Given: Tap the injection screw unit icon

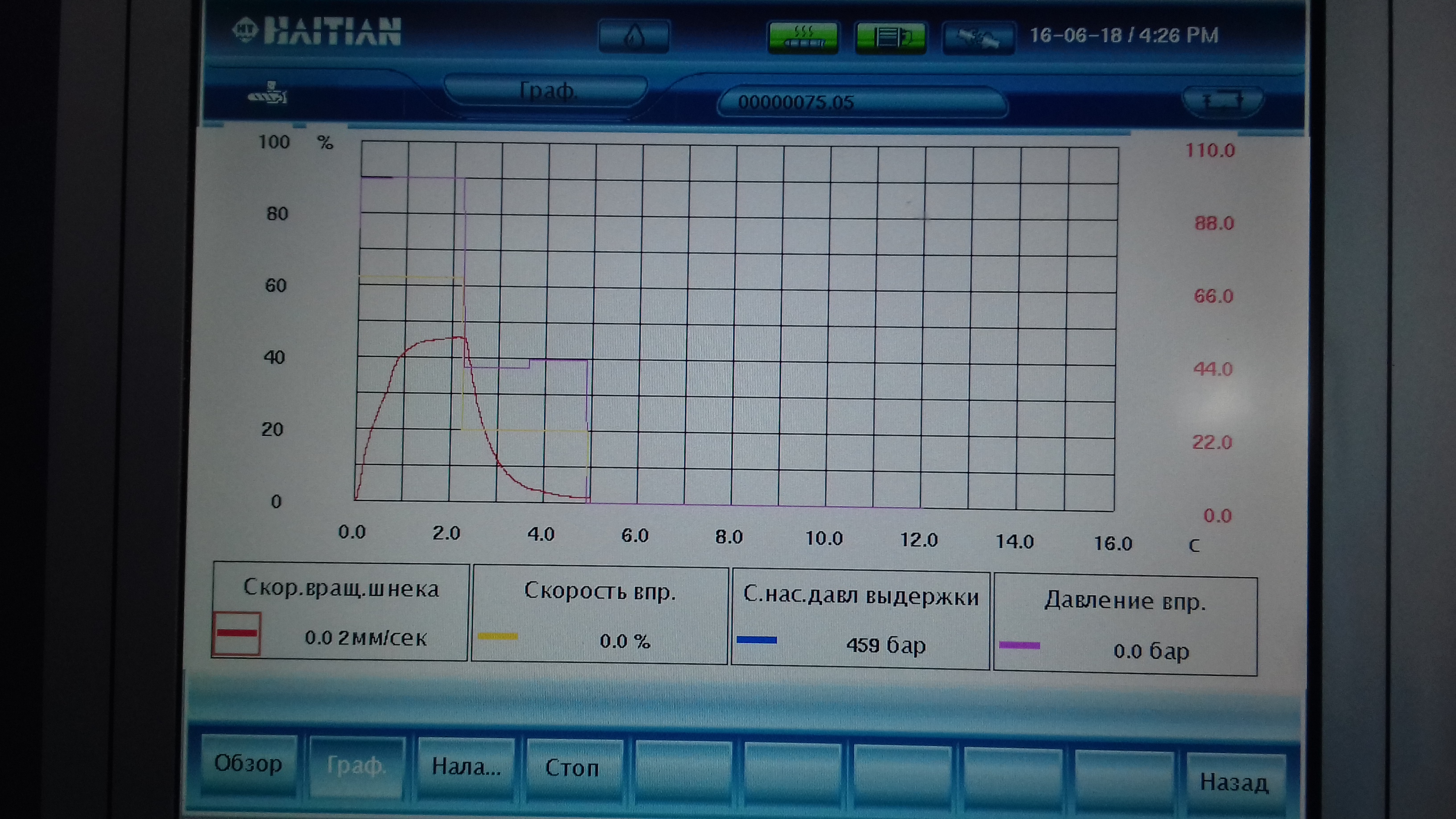Looking at the screenshot, I should 268,94.
